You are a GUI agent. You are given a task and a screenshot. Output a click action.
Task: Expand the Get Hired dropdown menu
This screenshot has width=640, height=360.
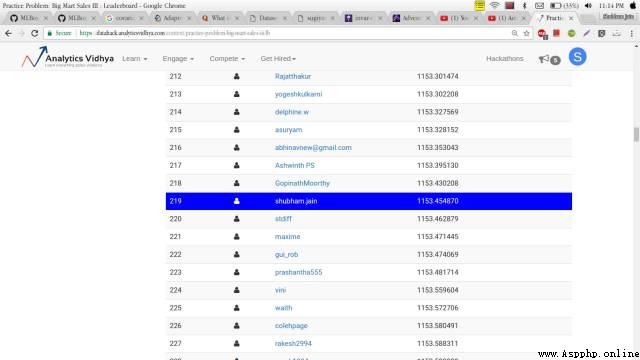click(278, 59)
